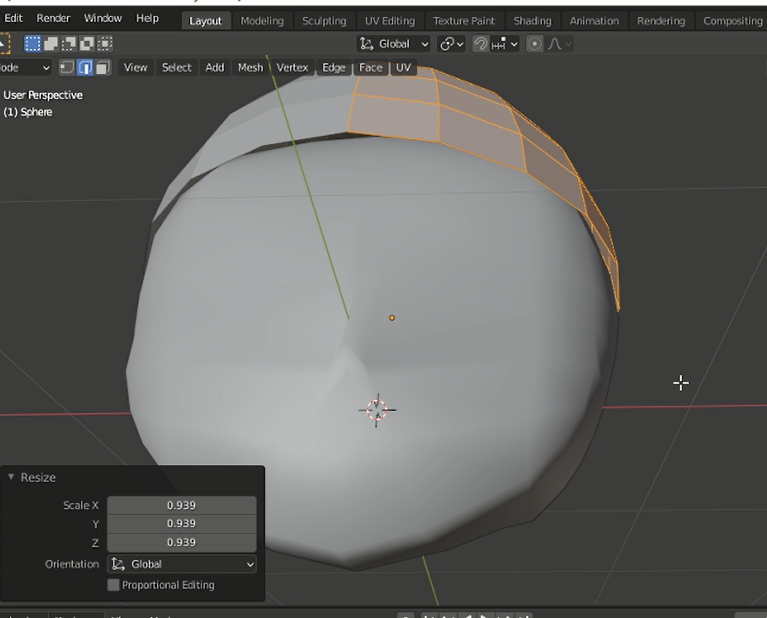Switch to the Animation workspace tab

(594, 21)
